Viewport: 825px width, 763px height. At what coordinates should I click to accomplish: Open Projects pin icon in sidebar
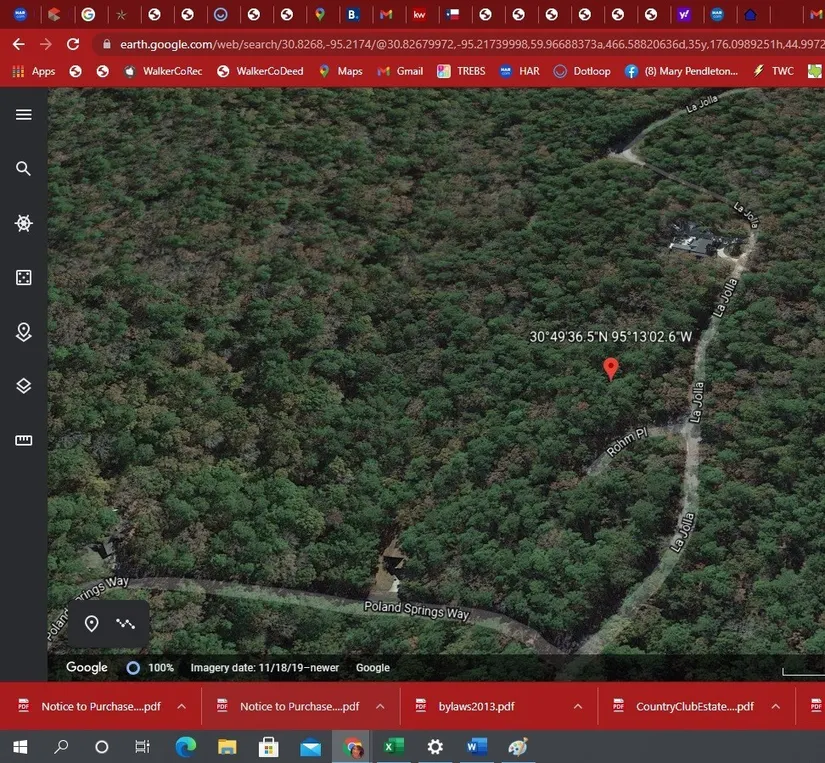[x=24, y=332]
